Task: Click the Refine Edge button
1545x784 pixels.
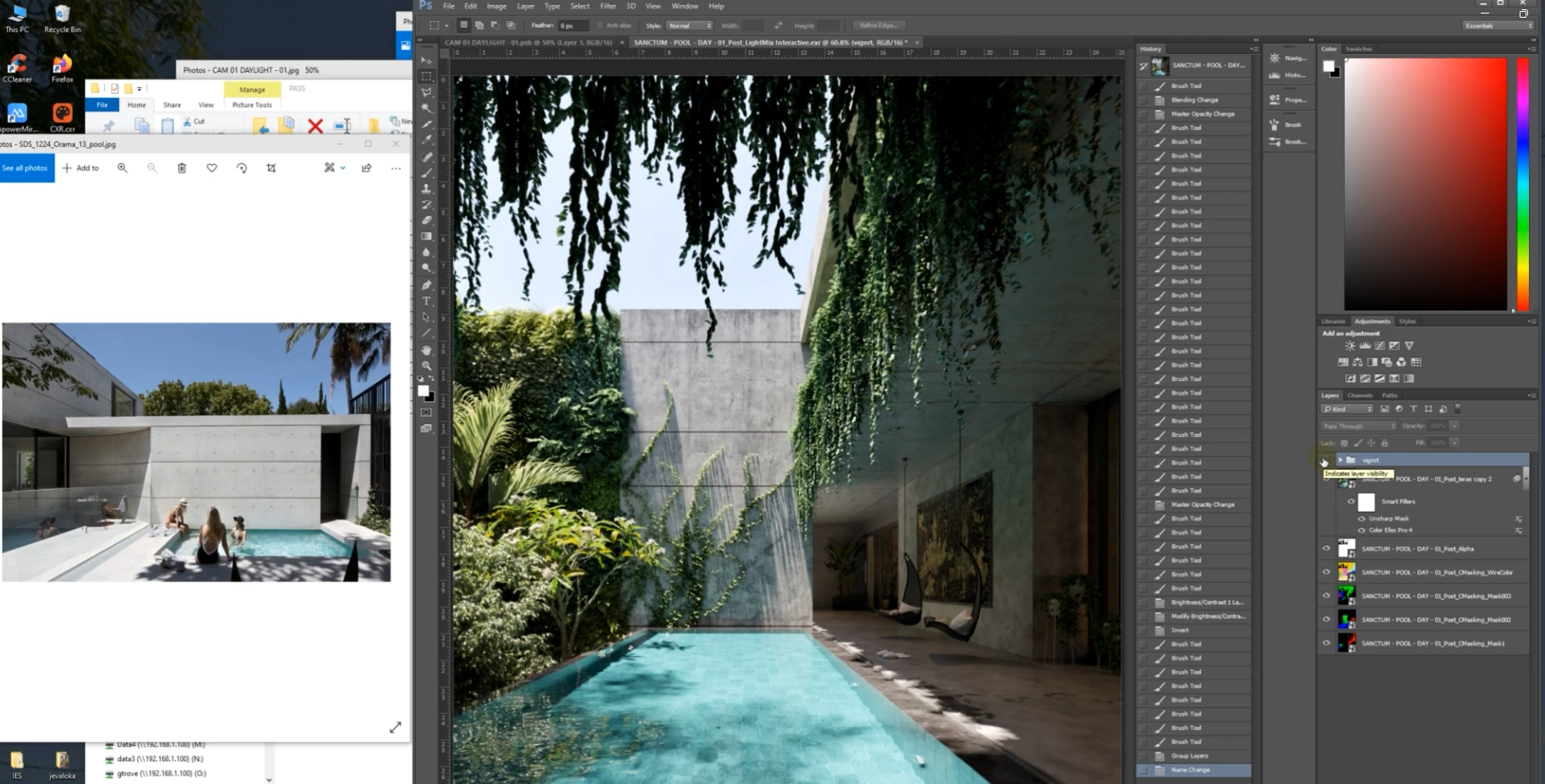Action: (878, 24)
